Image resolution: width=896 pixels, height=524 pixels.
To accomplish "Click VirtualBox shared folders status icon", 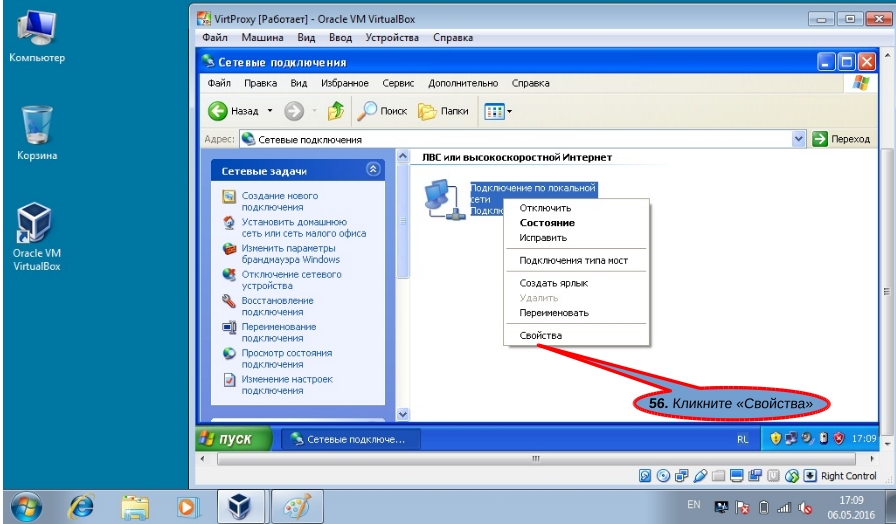I will (718, 475).
